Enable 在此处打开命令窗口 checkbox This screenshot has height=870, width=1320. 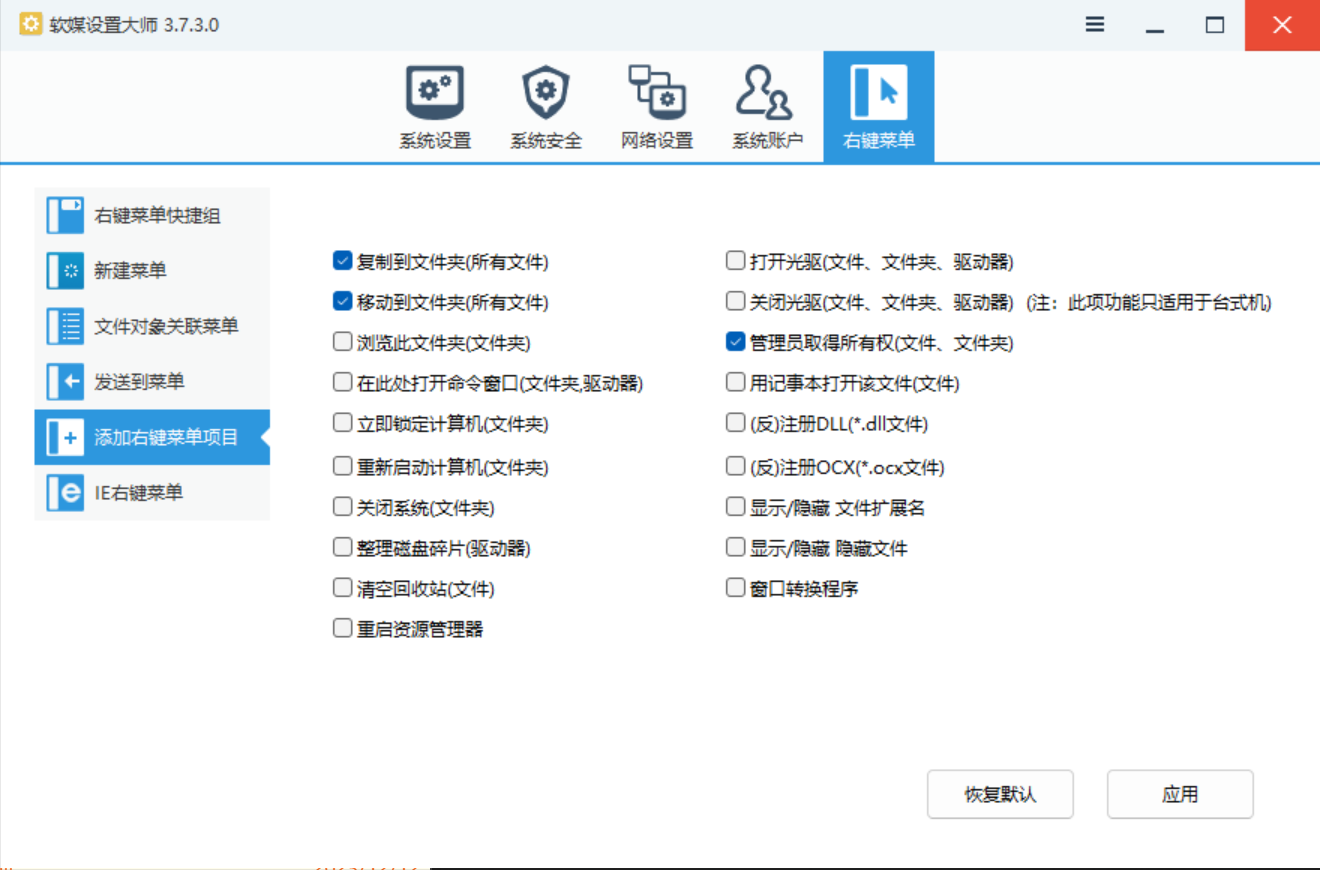(x=342, y=382)
